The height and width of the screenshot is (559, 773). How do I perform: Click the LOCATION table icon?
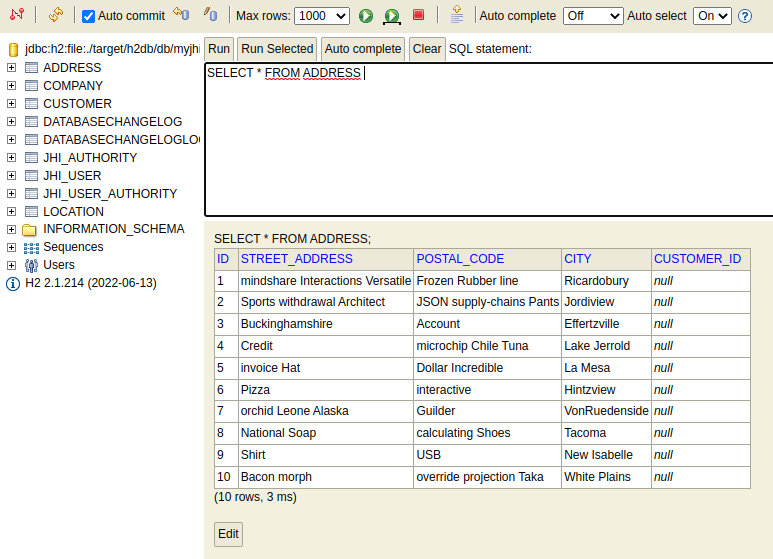[x=32, y=211]
